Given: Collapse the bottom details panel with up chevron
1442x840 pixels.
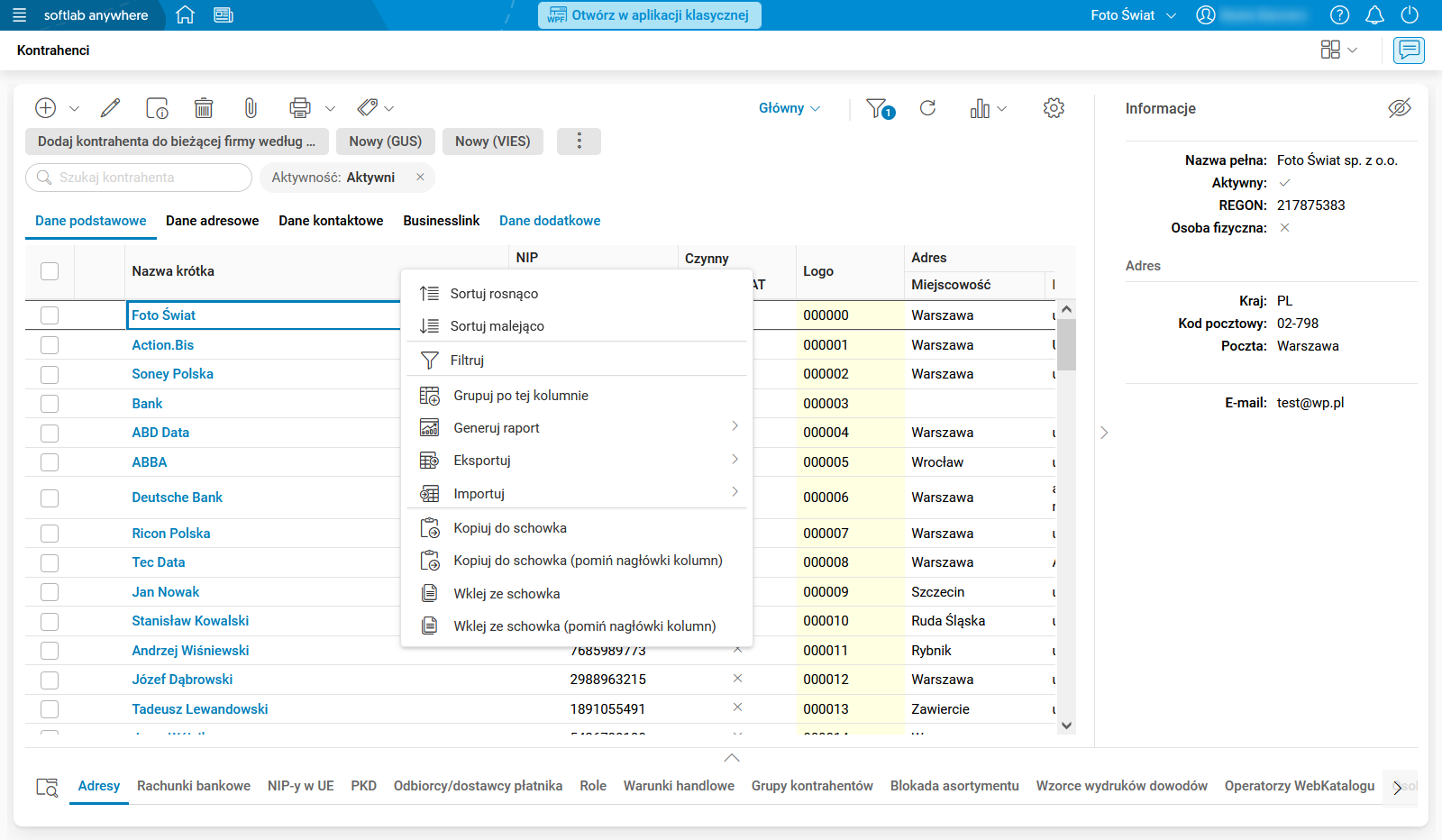Looking at the screenshot, I should (732, 758).
